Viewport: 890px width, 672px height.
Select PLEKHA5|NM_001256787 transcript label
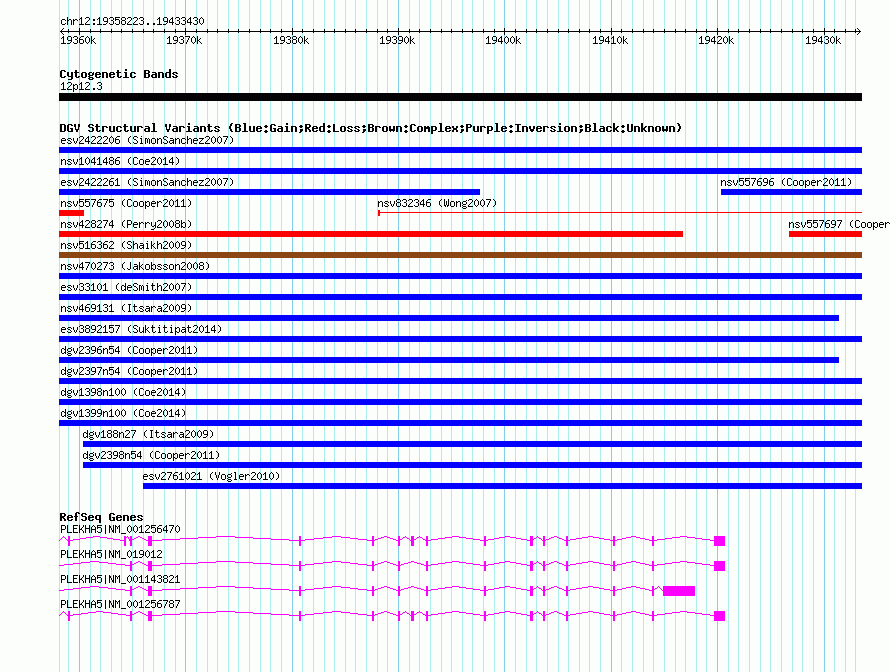click(x=120, y=604)
